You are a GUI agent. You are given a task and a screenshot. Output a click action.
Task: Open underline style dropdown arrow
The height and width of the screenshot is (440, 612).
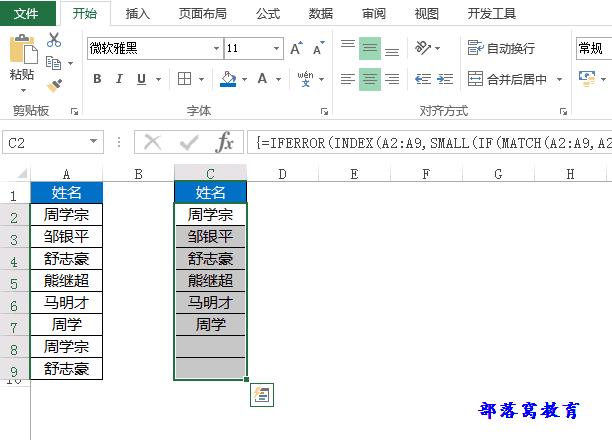click(x=158, y=79)
